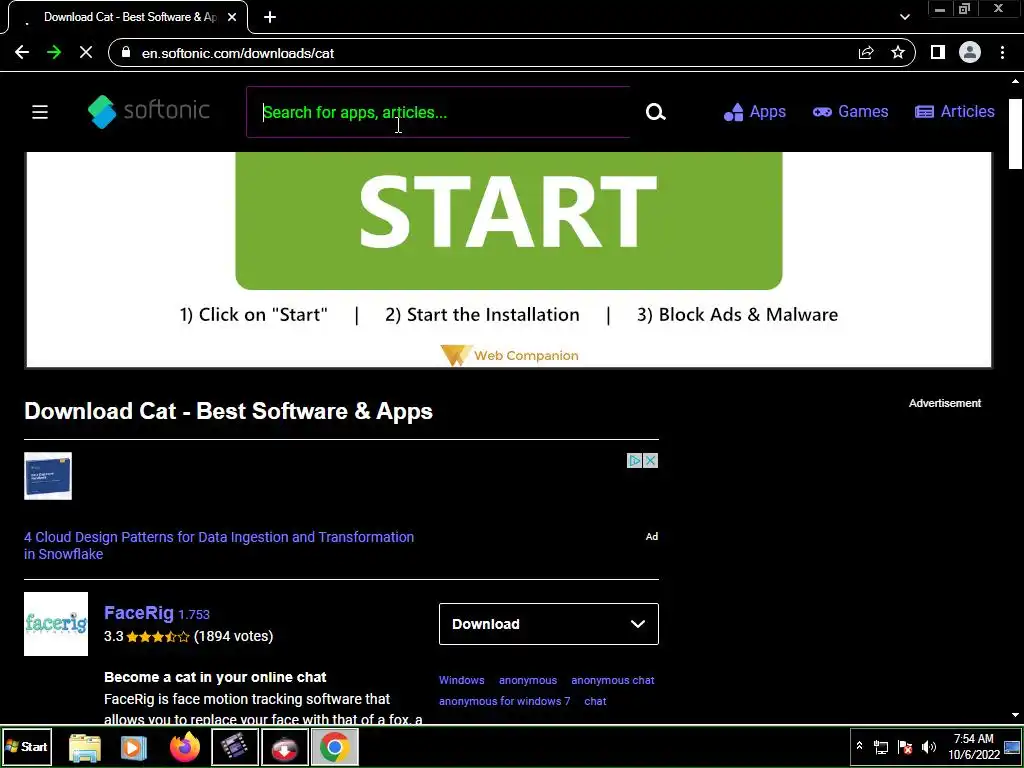Viewport: 1024px width, 768px height.
Task: Go back with the browser back arrow
Action: click(22, 53)
